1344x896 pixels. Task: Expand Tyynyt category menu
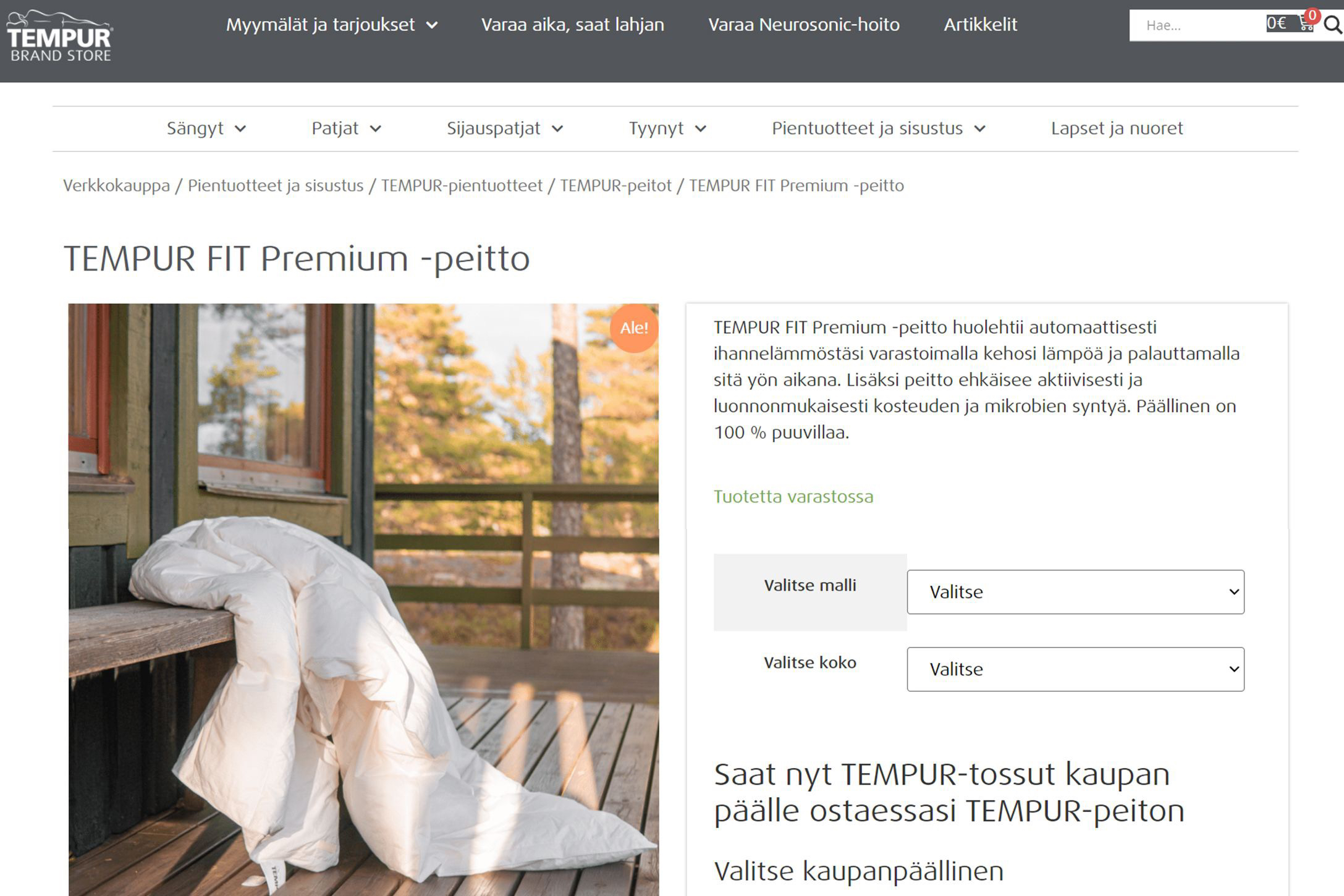[x=667, y=129]
